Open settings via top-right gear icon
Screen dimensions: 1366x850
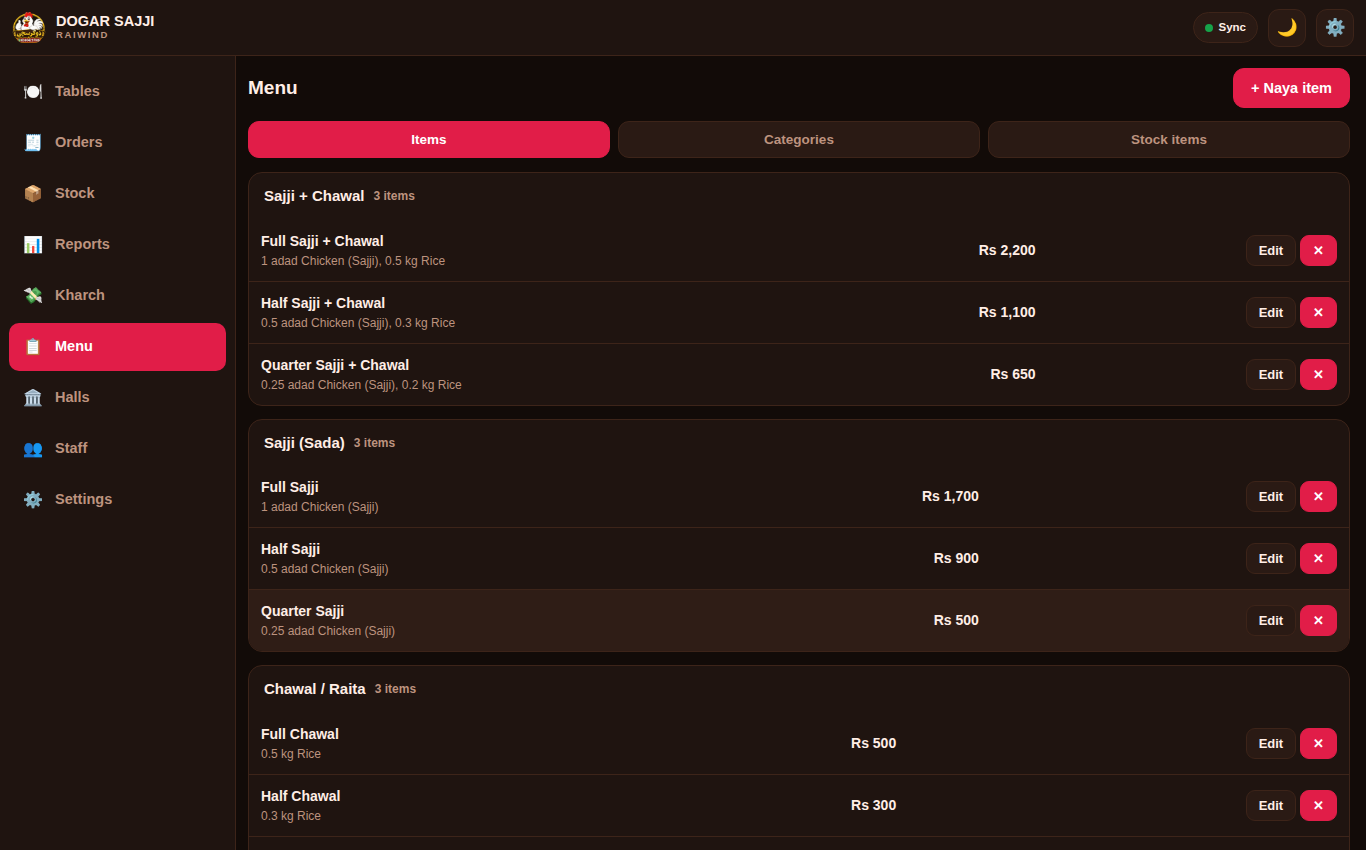coord(1335,28)
